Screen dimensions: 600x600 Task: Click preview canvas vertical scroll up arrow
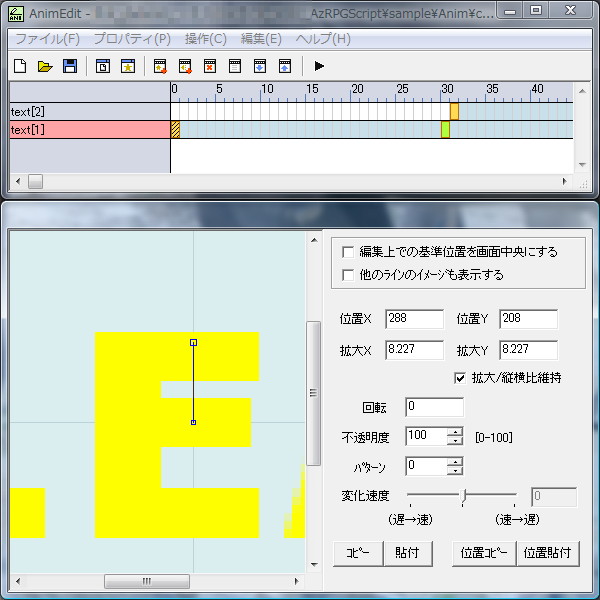coord(314,240)
